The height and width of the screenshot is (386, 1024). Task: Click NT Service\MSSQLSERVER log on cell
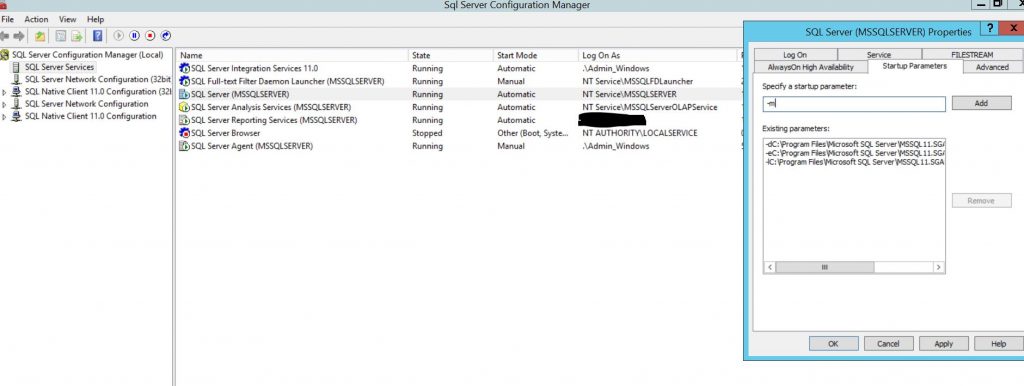629,95
